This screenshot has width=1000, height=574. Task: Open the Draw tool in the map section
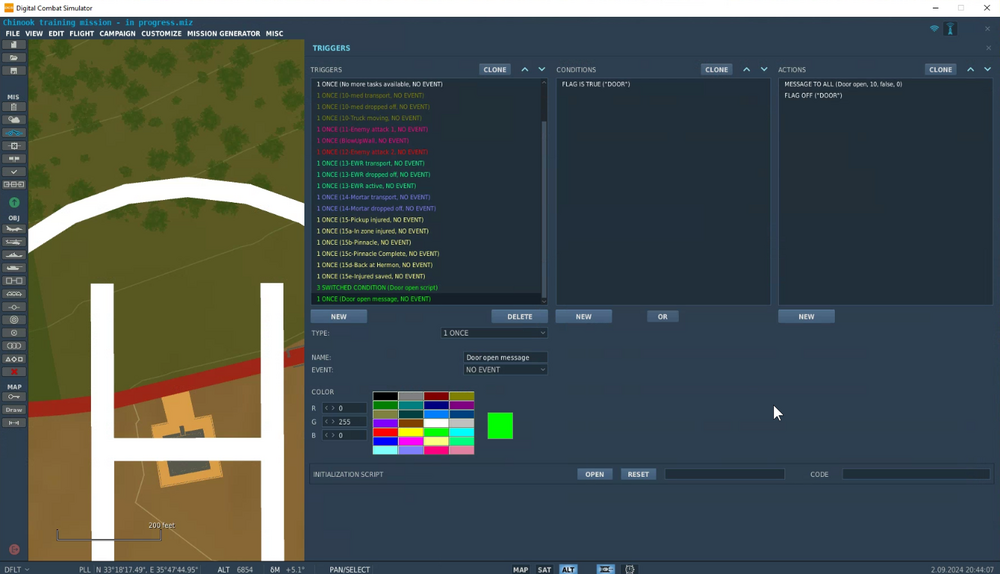click(13, 409)
